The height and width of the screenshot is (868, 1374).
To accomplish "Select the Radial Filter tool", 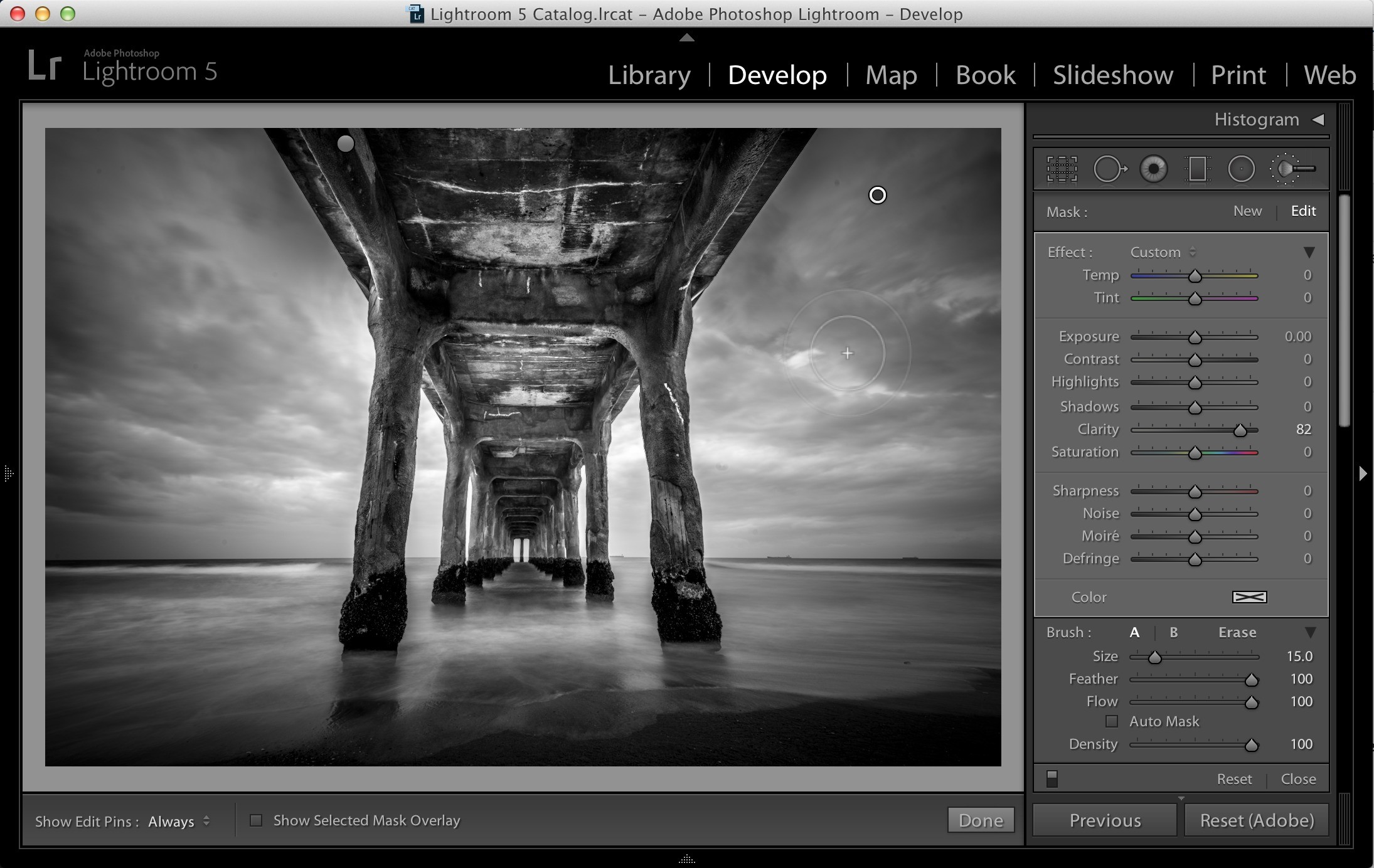I will click(x=1241, y=169).
